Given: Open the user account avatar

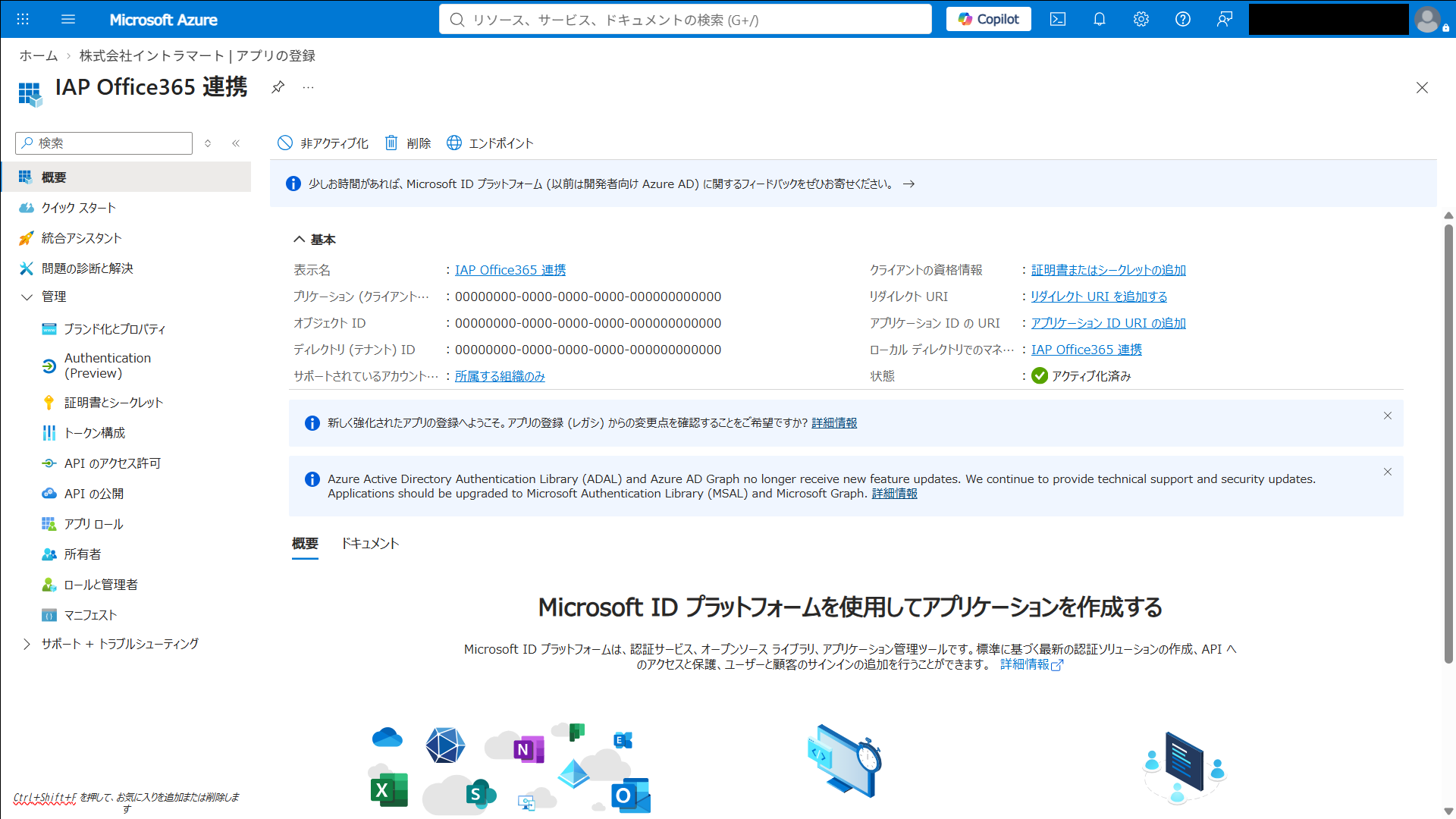Looking at the screenshot, I should click(1428, 19).
